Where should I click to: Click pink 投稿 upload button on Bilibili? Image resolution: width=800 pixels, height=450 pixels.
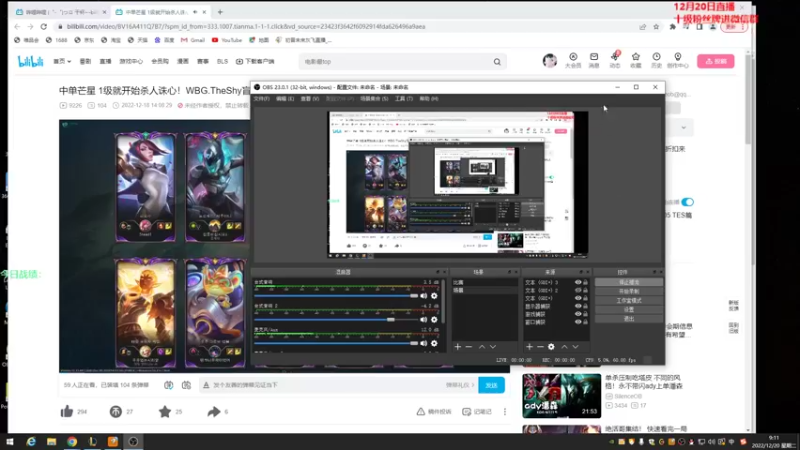click(x=716, y=61)
